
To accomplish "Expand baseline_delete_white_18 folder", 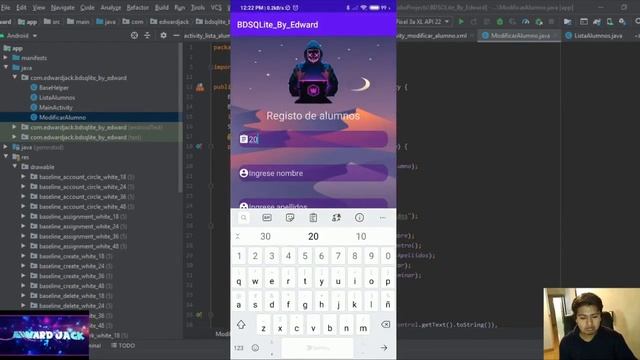I will (x=23, y=296).
